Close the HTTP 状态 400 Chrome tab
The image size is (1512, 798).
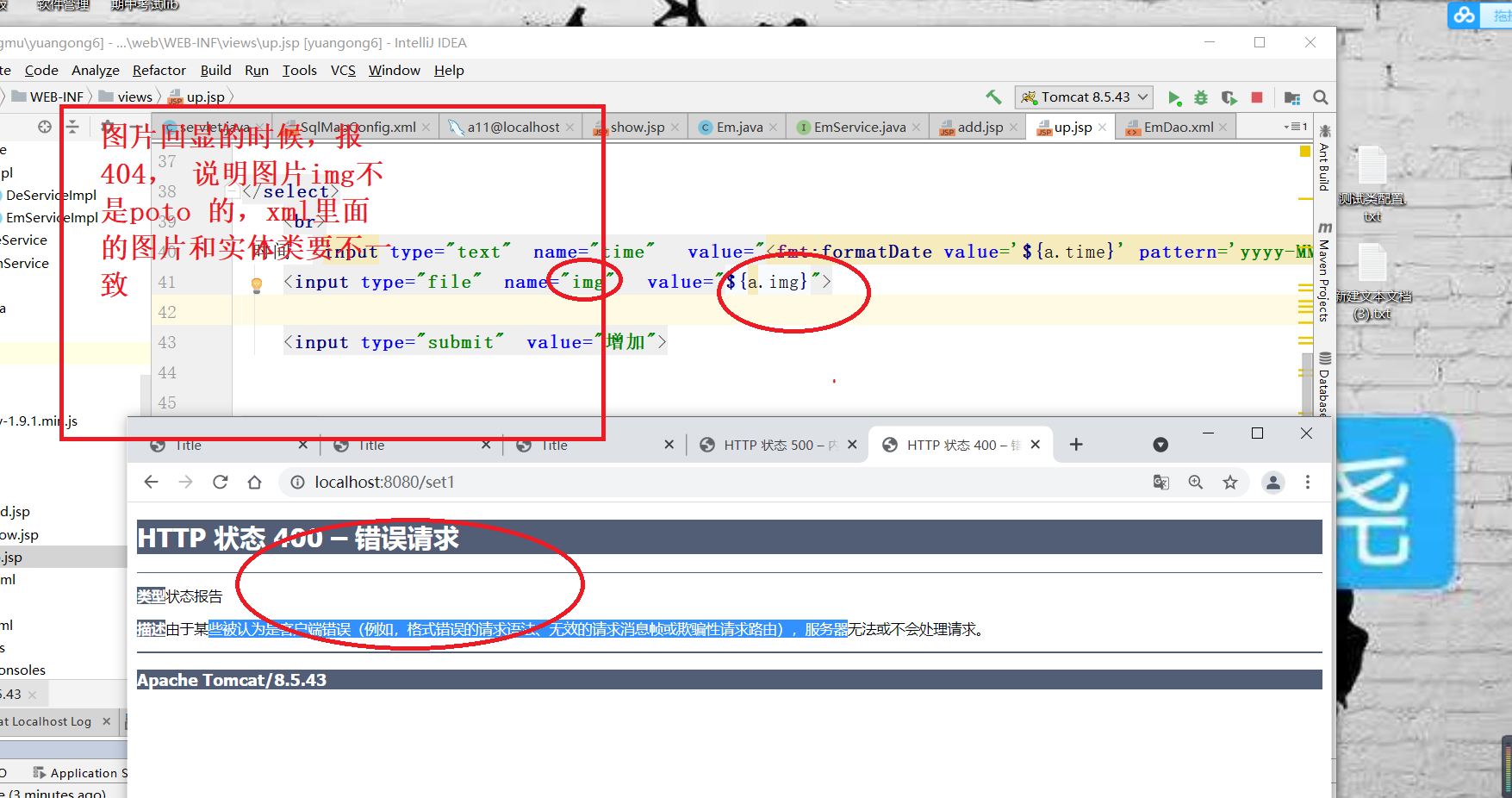[x=1036, y=445]
